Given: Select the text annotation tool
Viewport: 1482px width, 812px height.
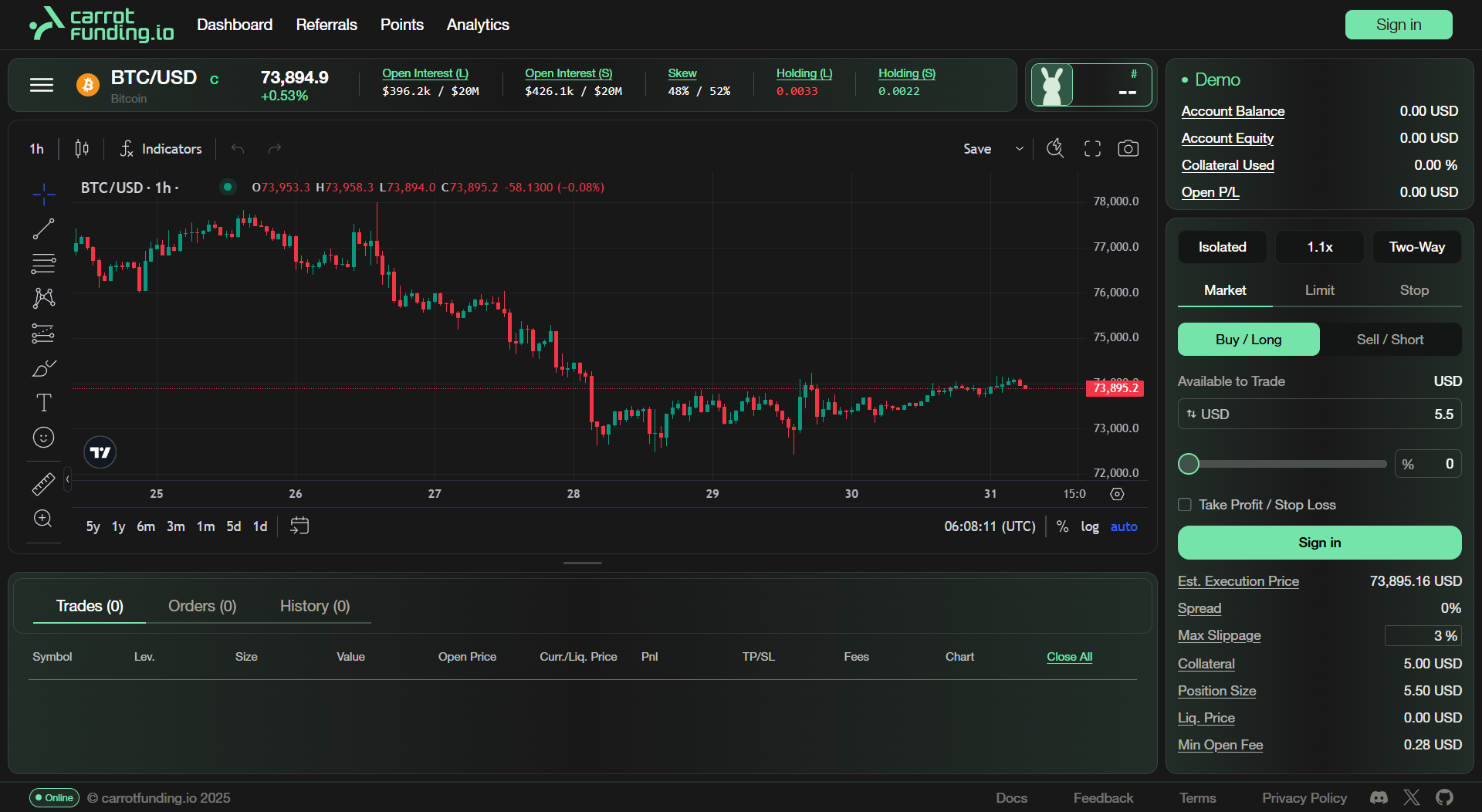Looking at the screenshot, I should coord(44,403).
